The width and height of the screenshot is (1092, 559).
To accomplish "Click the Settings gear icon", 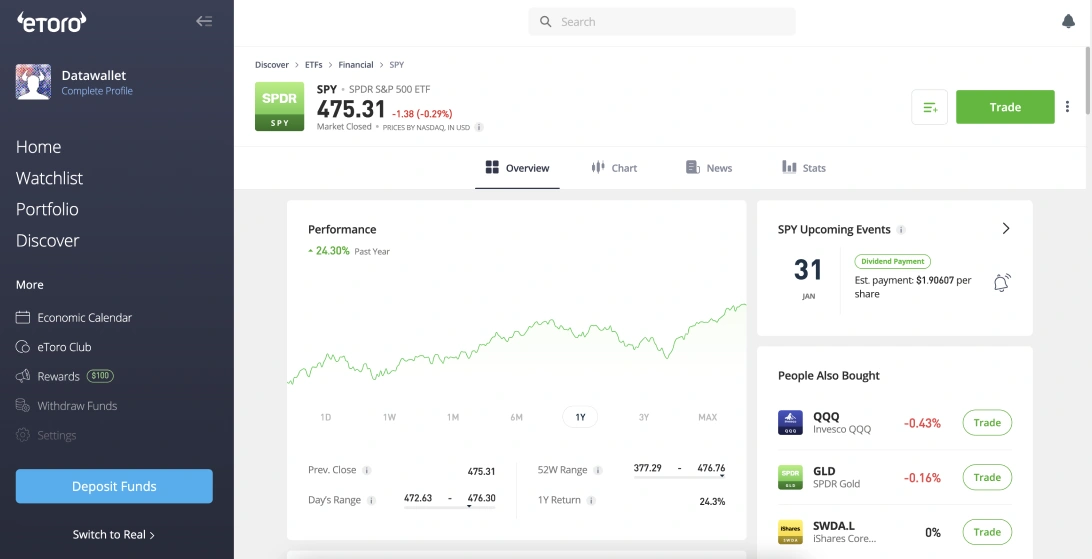I will [23, 435].
